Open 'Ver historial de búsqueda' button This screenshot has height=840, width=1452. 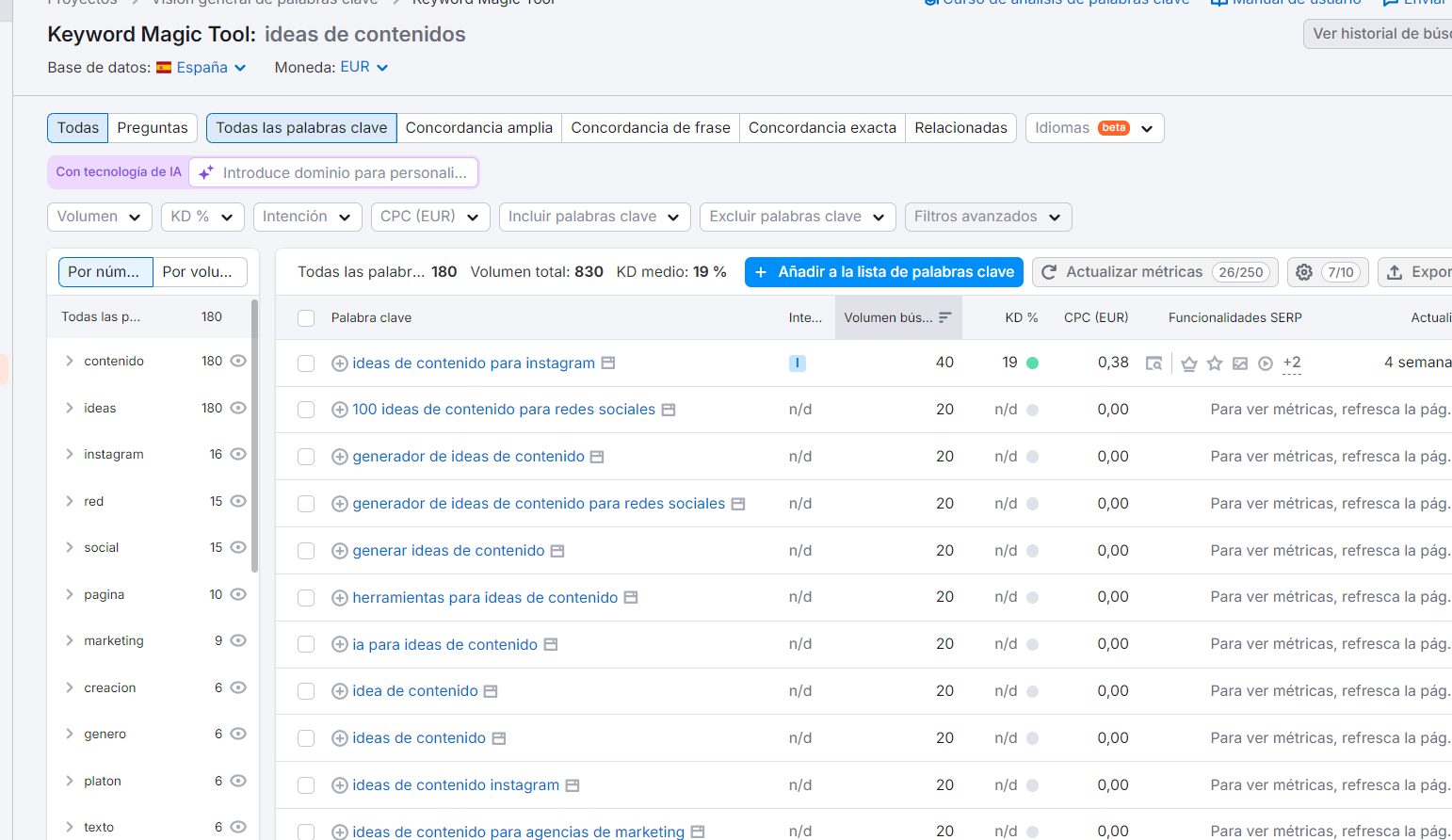click(1378, 34)
